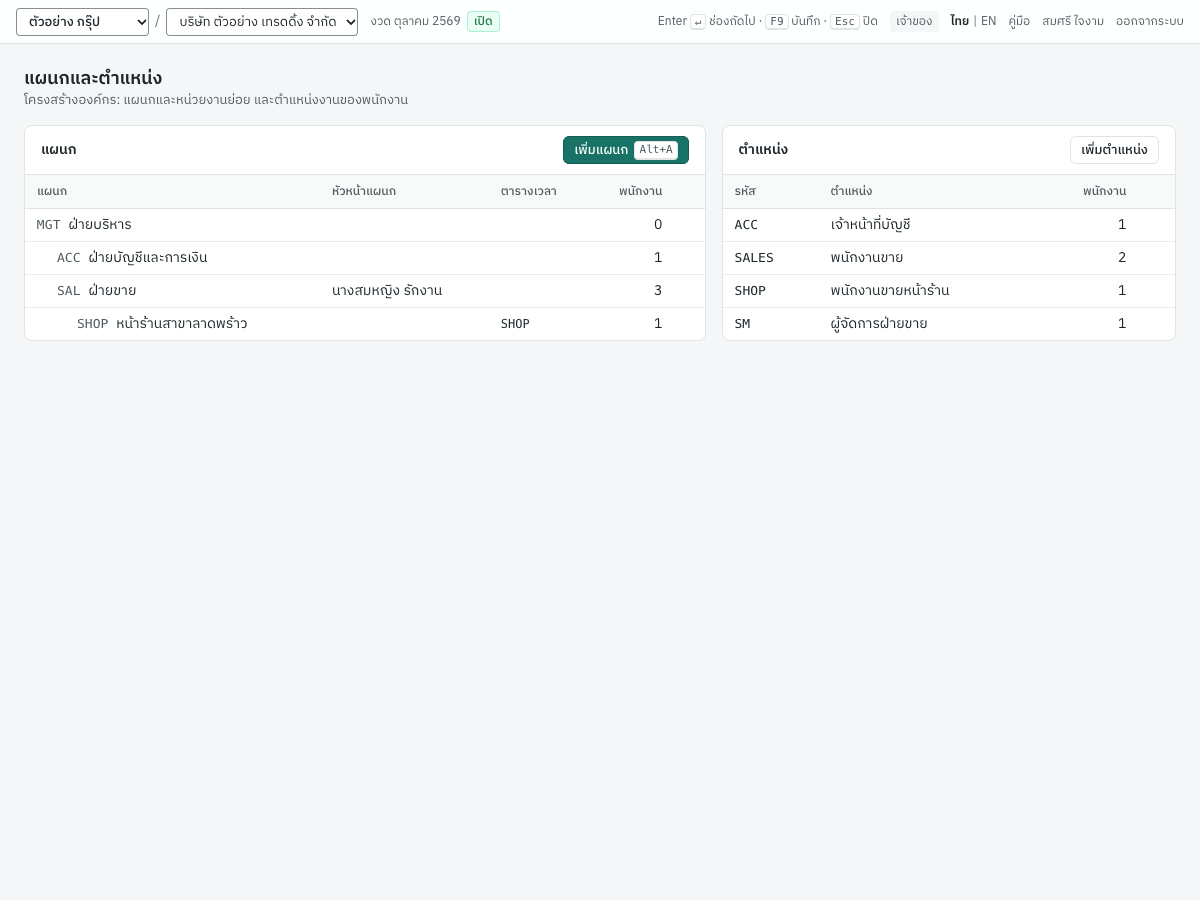1200x900 pixels.
Task: Click the หัวหน้าแผนก column header
Action: click(364, 191)
